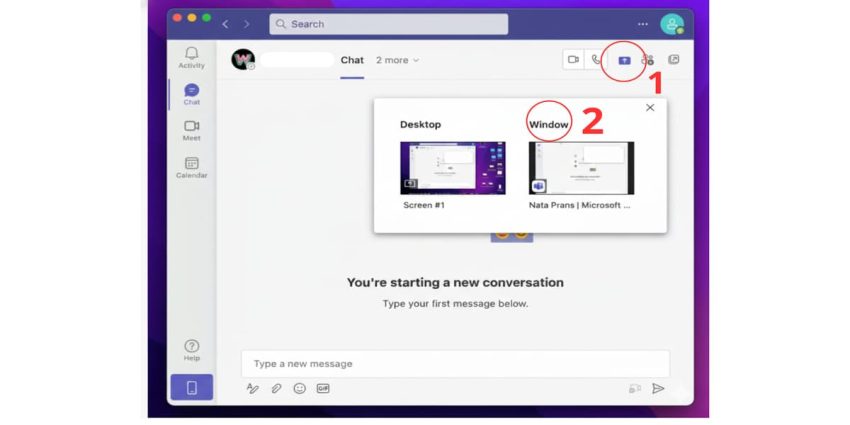This screenshot has height=425, width=850.
Task: Click the icon left of Send
Action: 635,388
